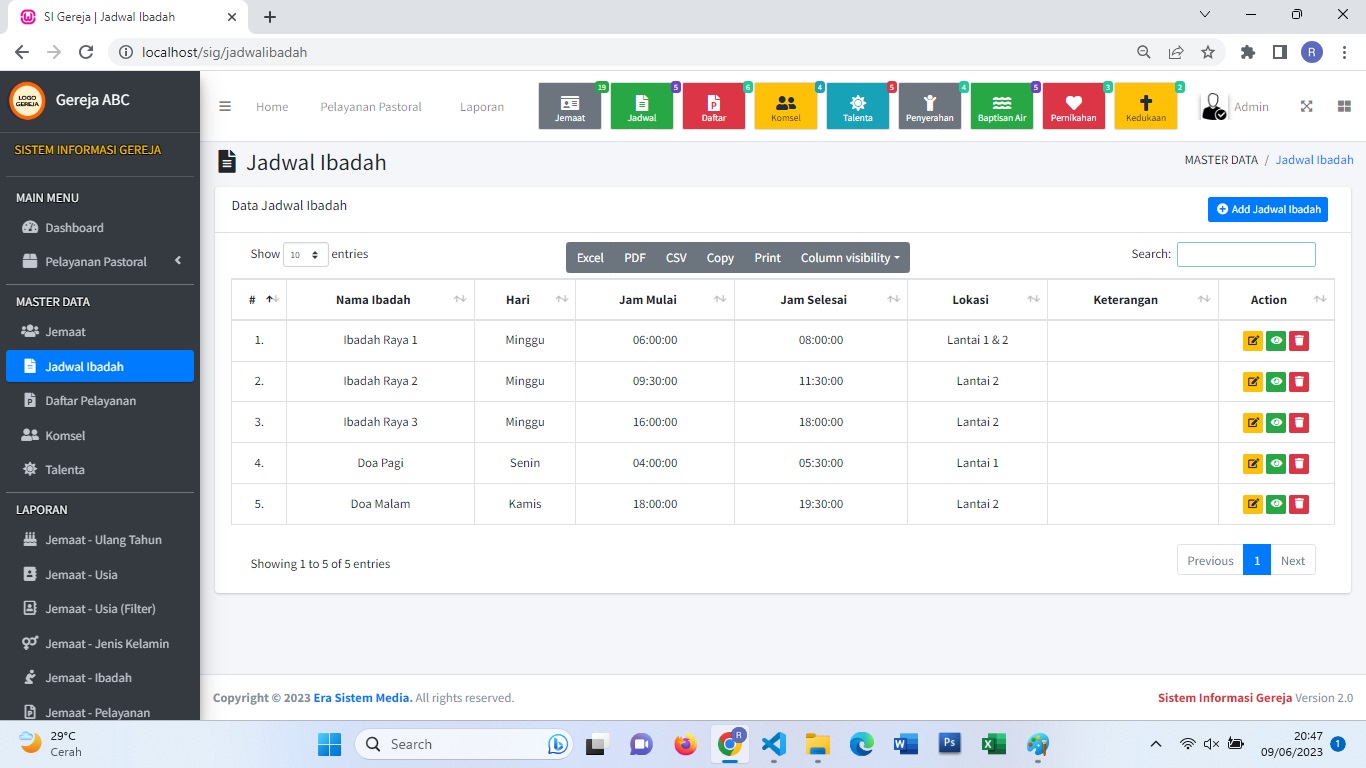This screenshot has width=1366, height=768.
Task: Open Daftar Pelayanan from sidebar menu
Action: pos(90,401)
